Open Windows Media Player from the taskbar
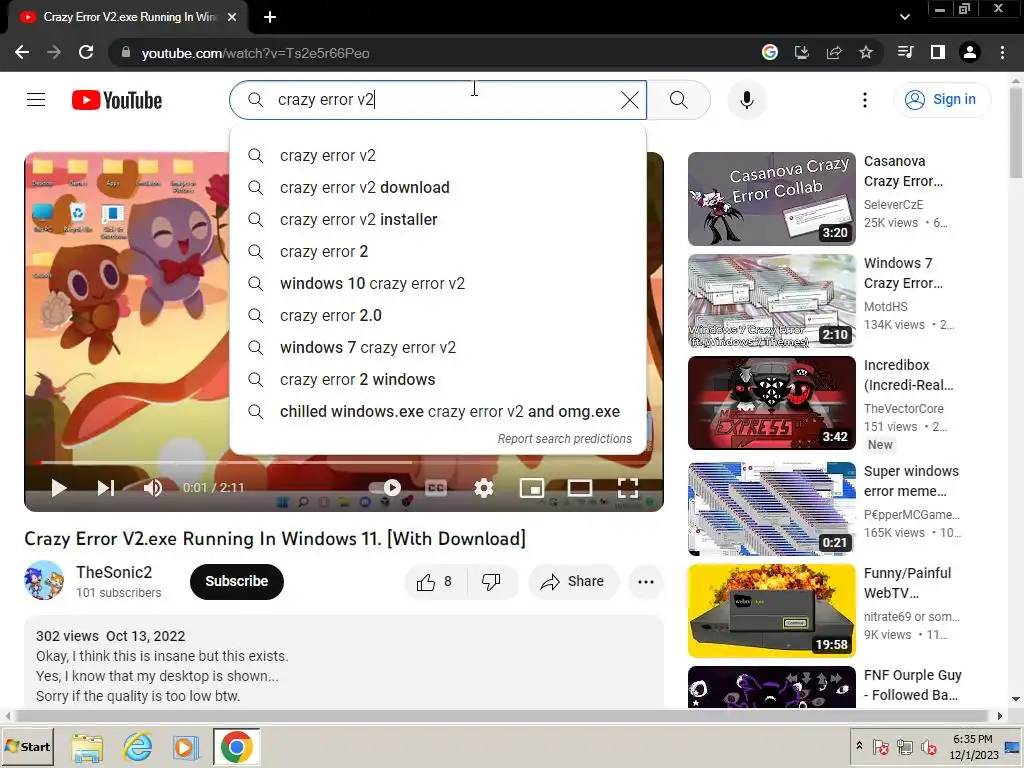The image size is (1024, 768). tap(185, 746)
